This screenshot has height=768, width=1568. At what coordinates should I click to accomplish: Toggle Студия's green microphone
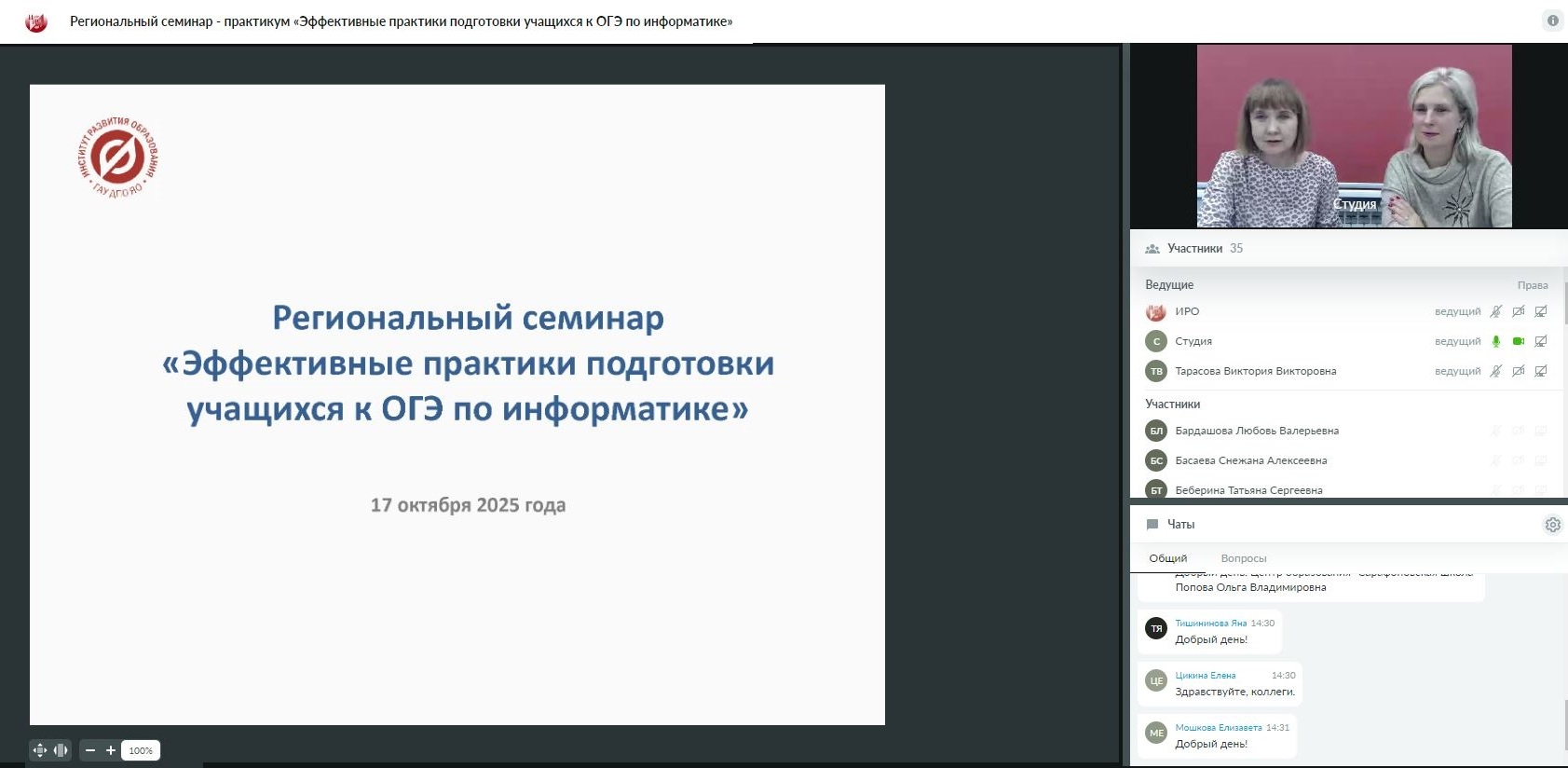point(1496,341)
